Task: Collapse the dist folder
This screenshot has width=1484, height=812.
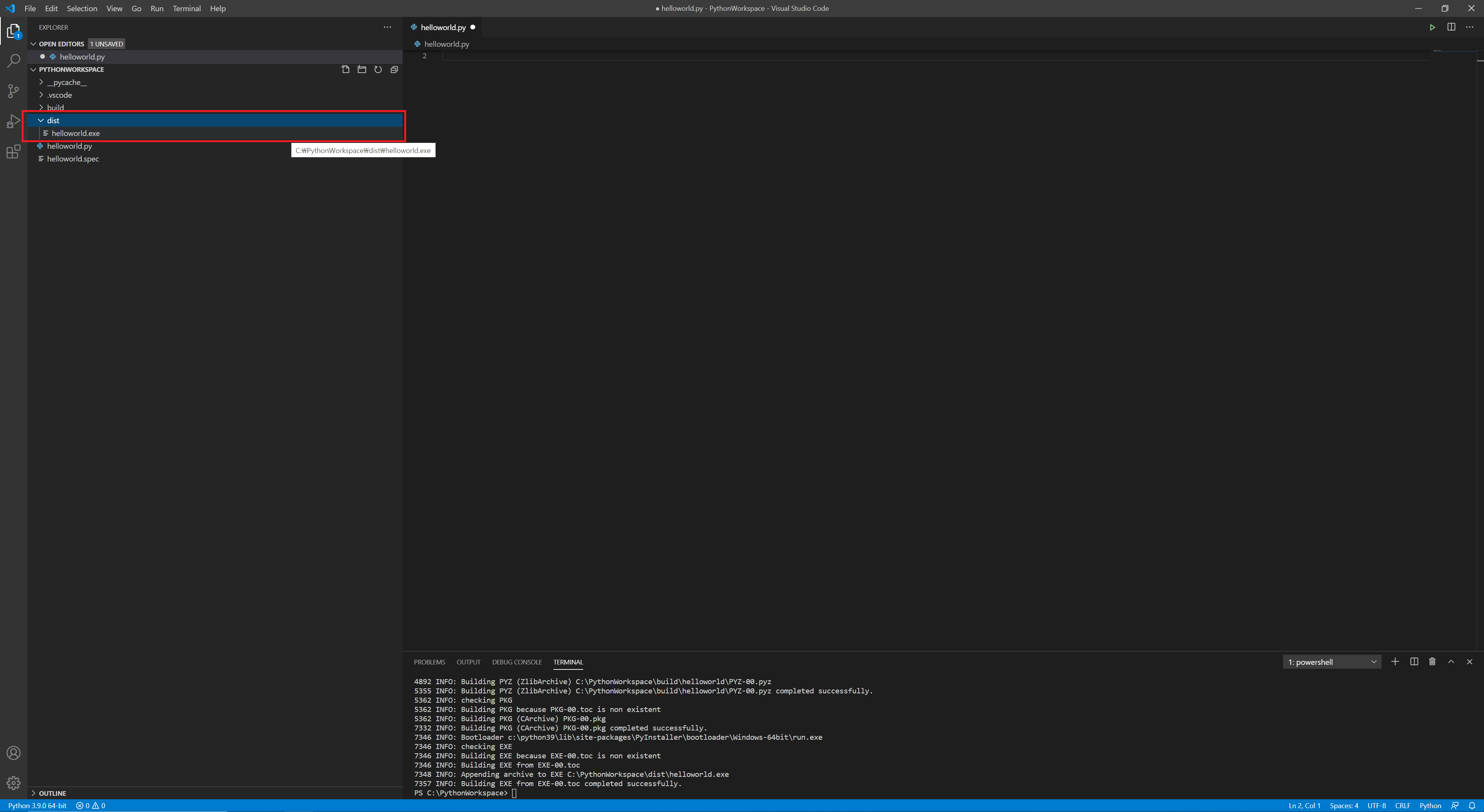Action: pyautogui.click(x=41, y=121)
